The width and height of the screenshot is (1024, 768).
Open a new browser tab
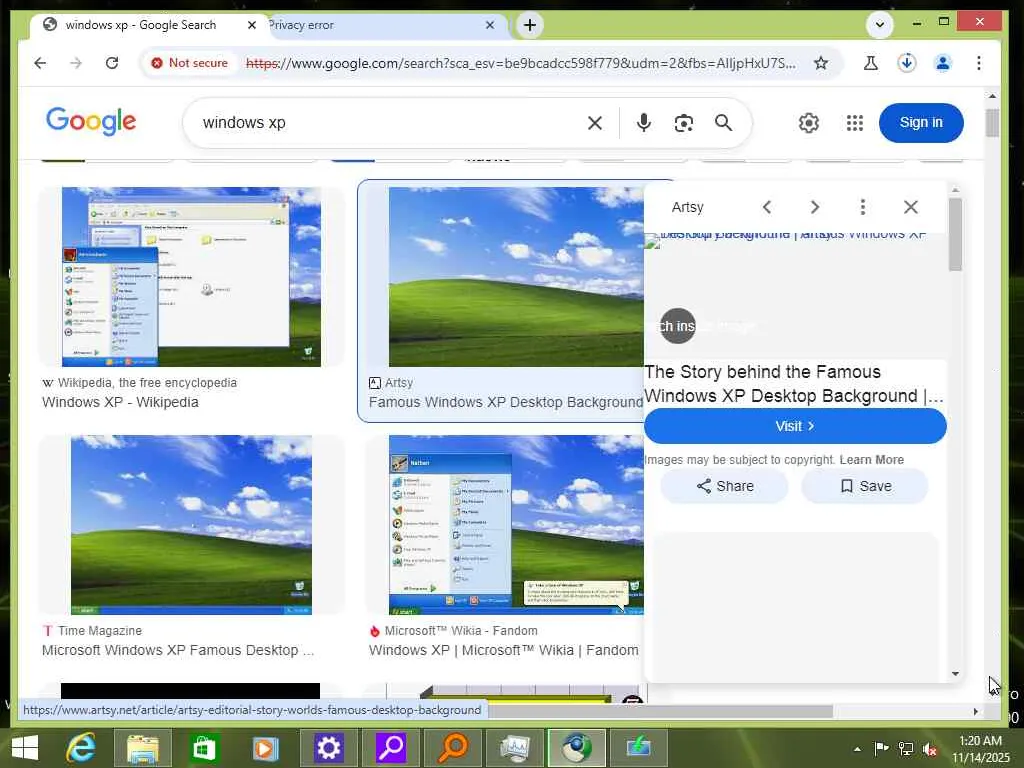point(530,25)
